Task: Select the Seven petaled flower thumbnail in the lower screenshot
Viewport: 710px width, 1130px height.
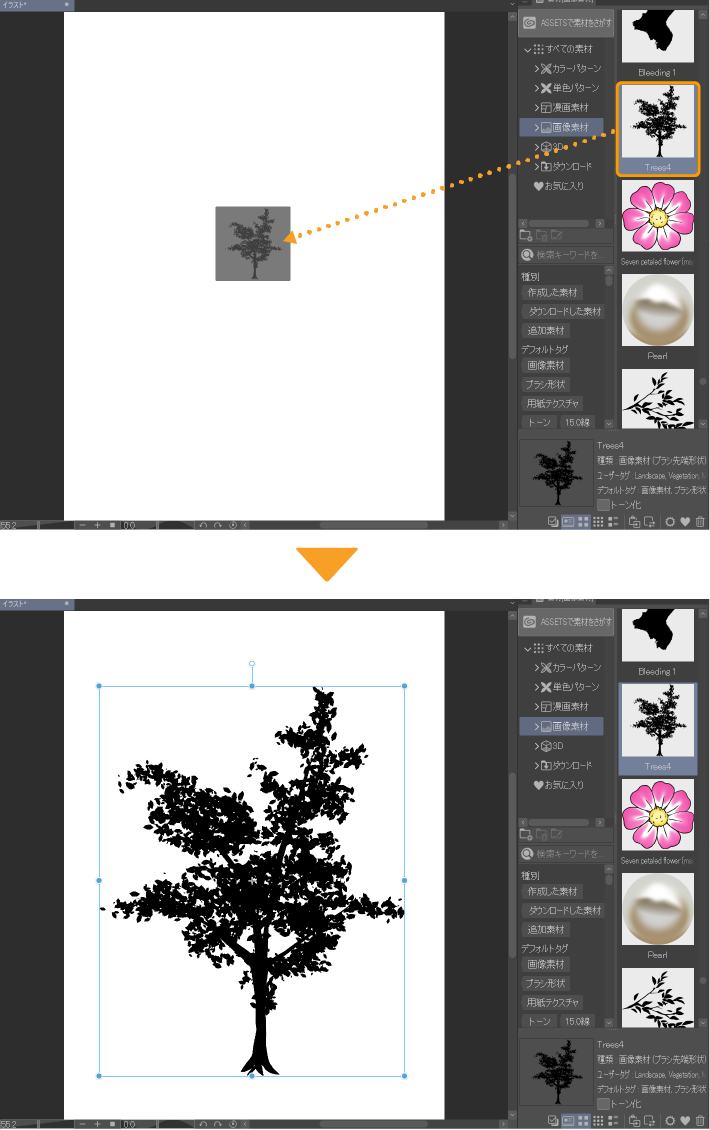Action: 657,815
